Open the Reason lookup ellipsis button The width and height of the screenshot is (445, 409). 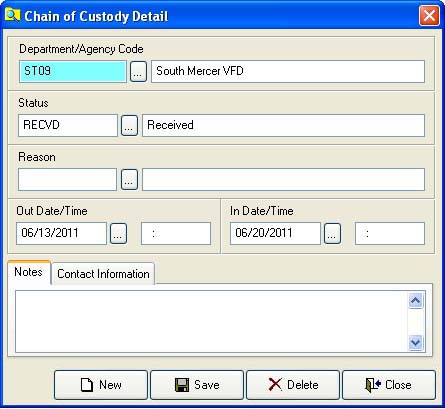pyautogui.click(x=129, y=180)
